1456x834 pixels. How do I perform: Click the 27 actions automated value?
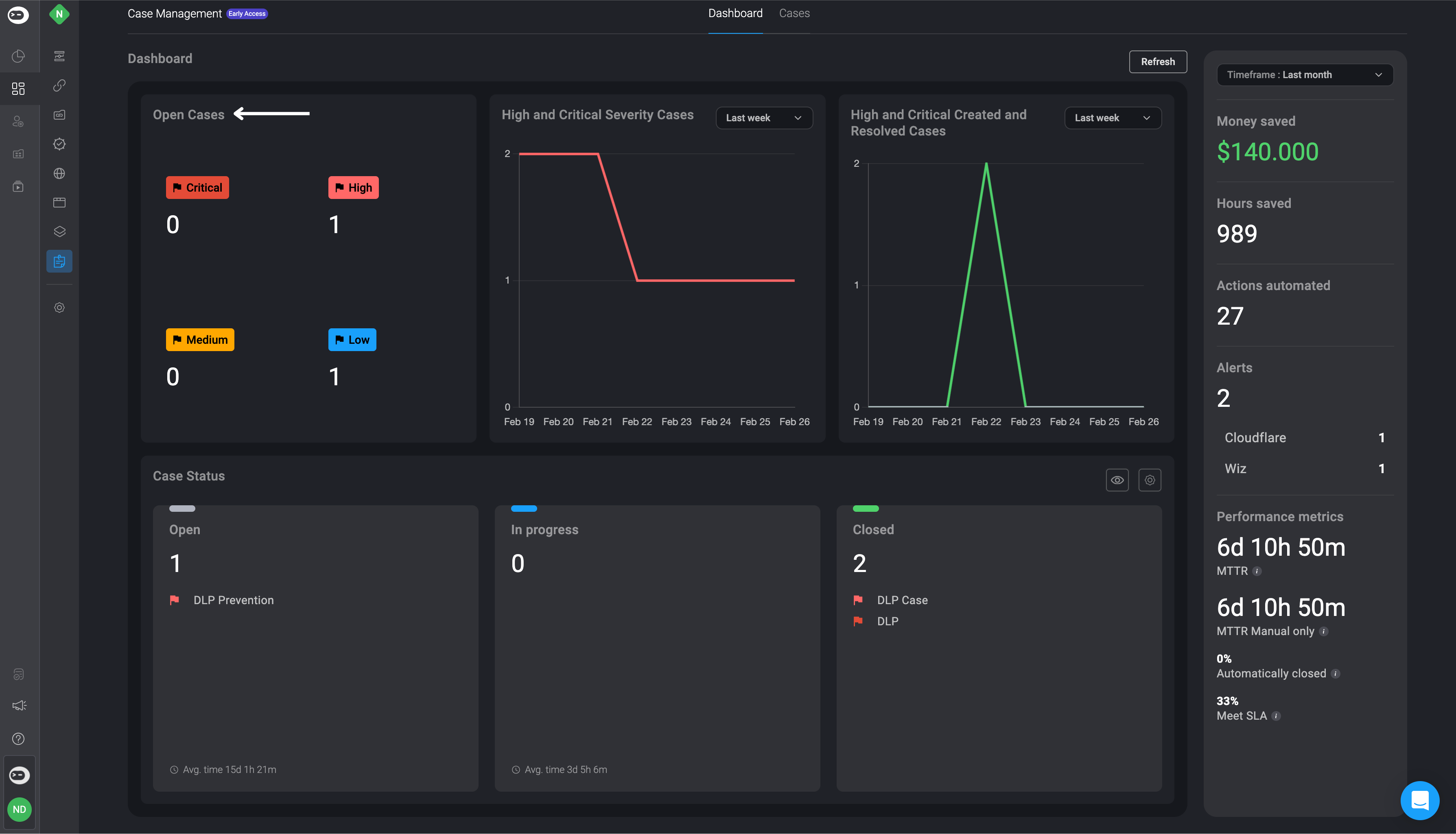[x=1230, y=316]
